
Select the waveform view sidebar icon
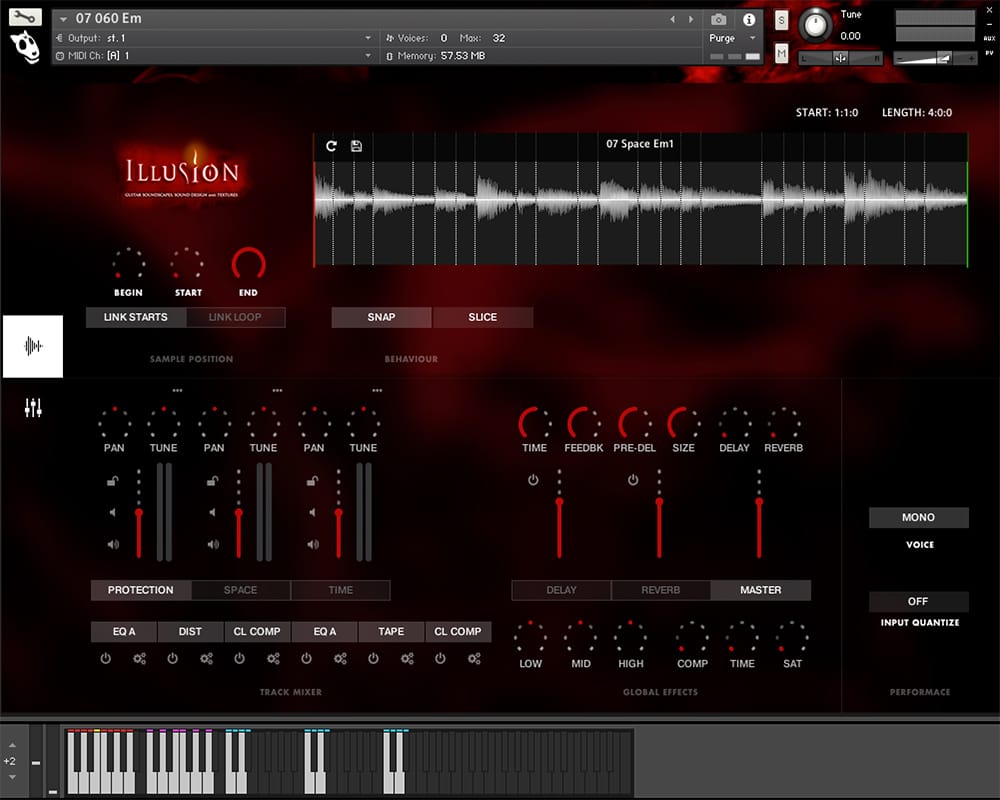pyautogui.click(x=33, y=346)
